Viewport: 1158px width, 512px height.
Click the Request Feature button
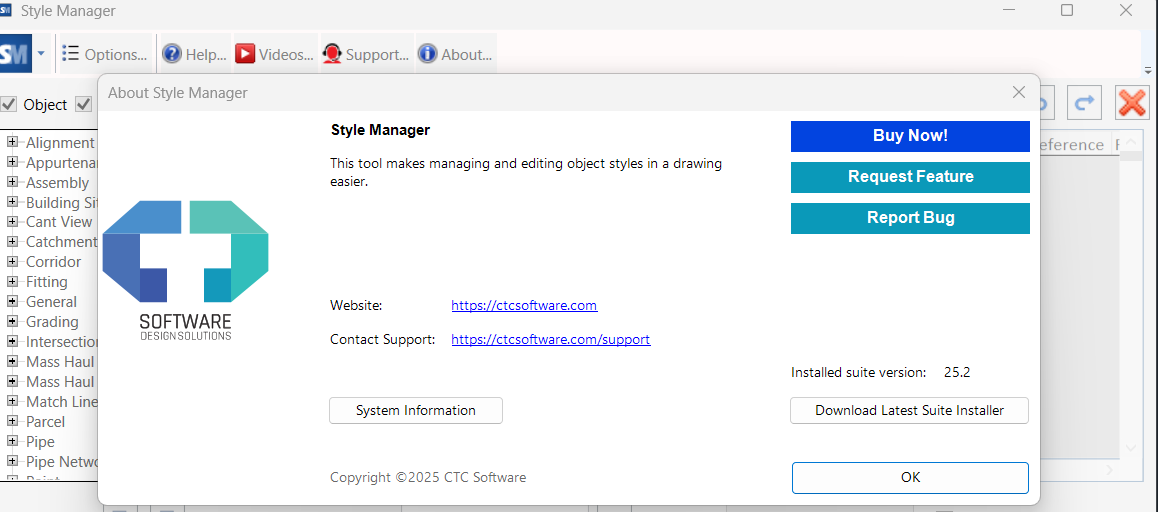point(910,177)
